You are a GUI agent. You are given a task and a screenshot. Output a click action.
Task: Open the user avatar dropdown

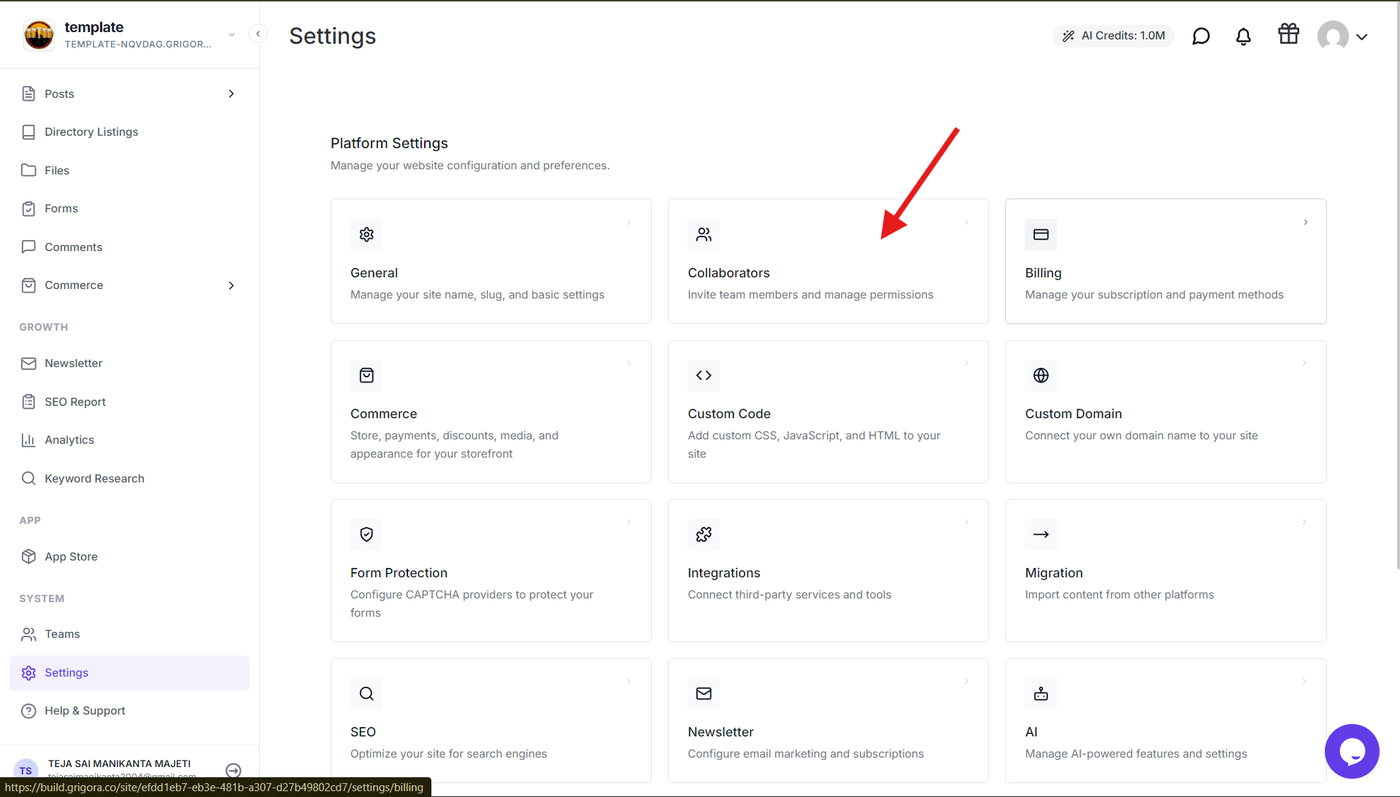point(1342,36)
